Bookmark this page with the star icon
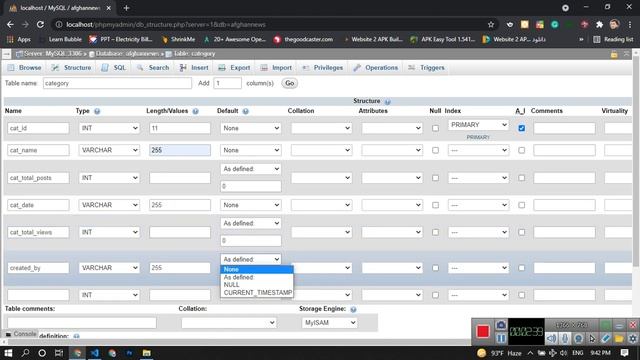The height and width of the screenshot is (360, 640). (x=491, y=24)
